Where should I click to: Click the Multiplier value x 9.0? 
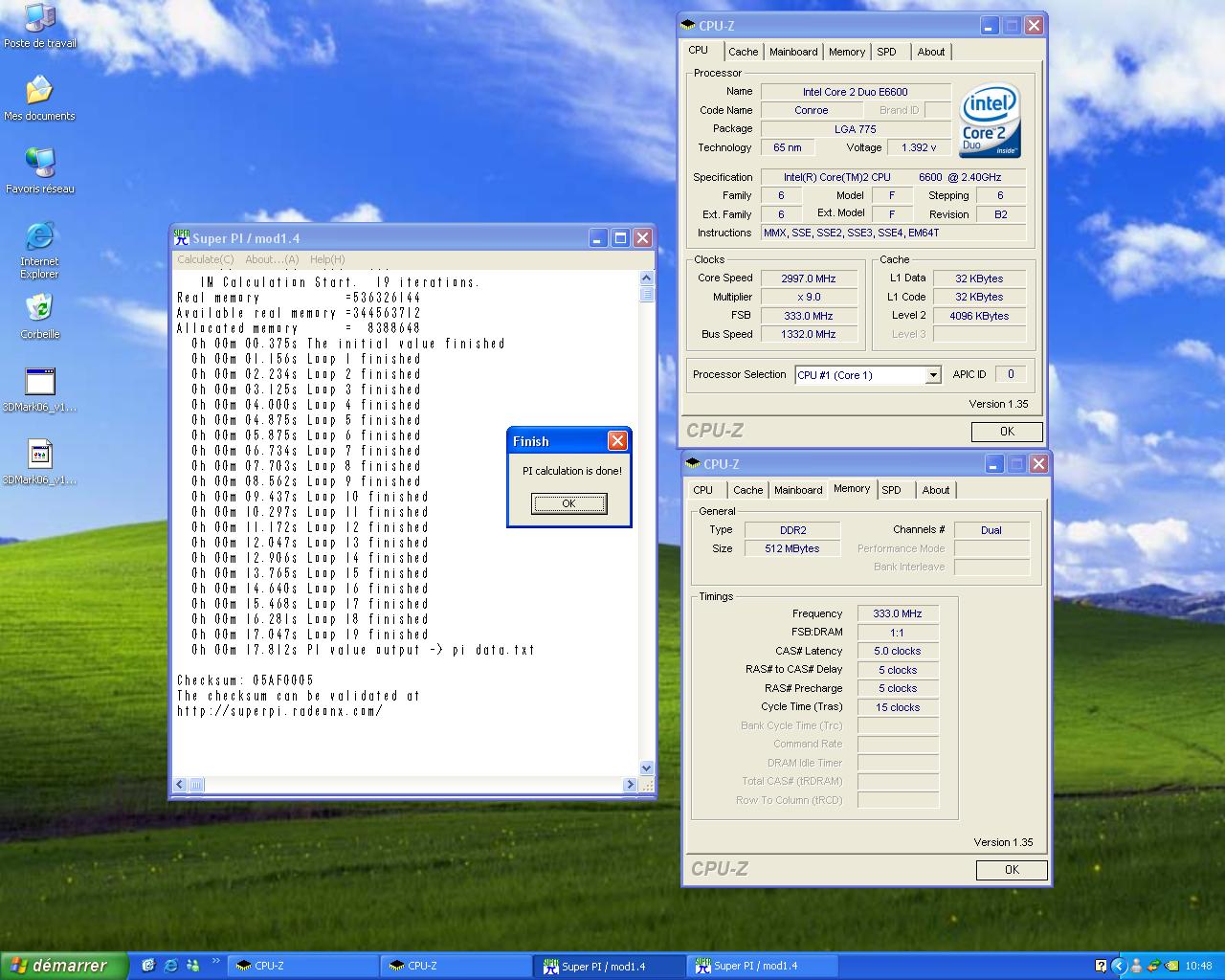(x=809, y=297)
